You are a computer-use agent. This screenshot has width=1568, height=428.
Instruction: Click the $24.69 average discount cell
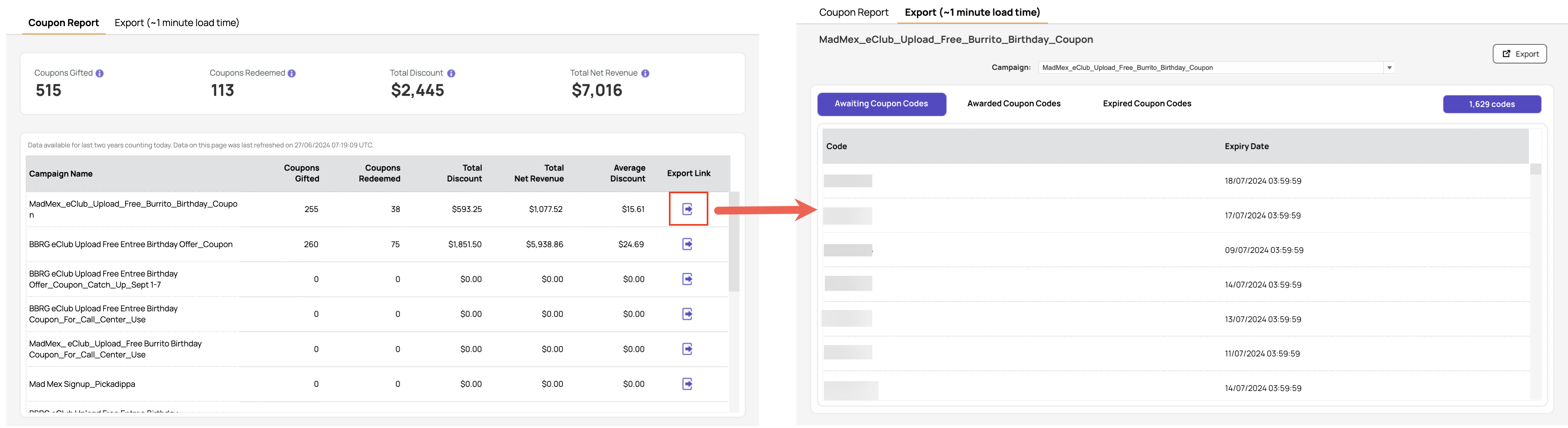[631, 244]
